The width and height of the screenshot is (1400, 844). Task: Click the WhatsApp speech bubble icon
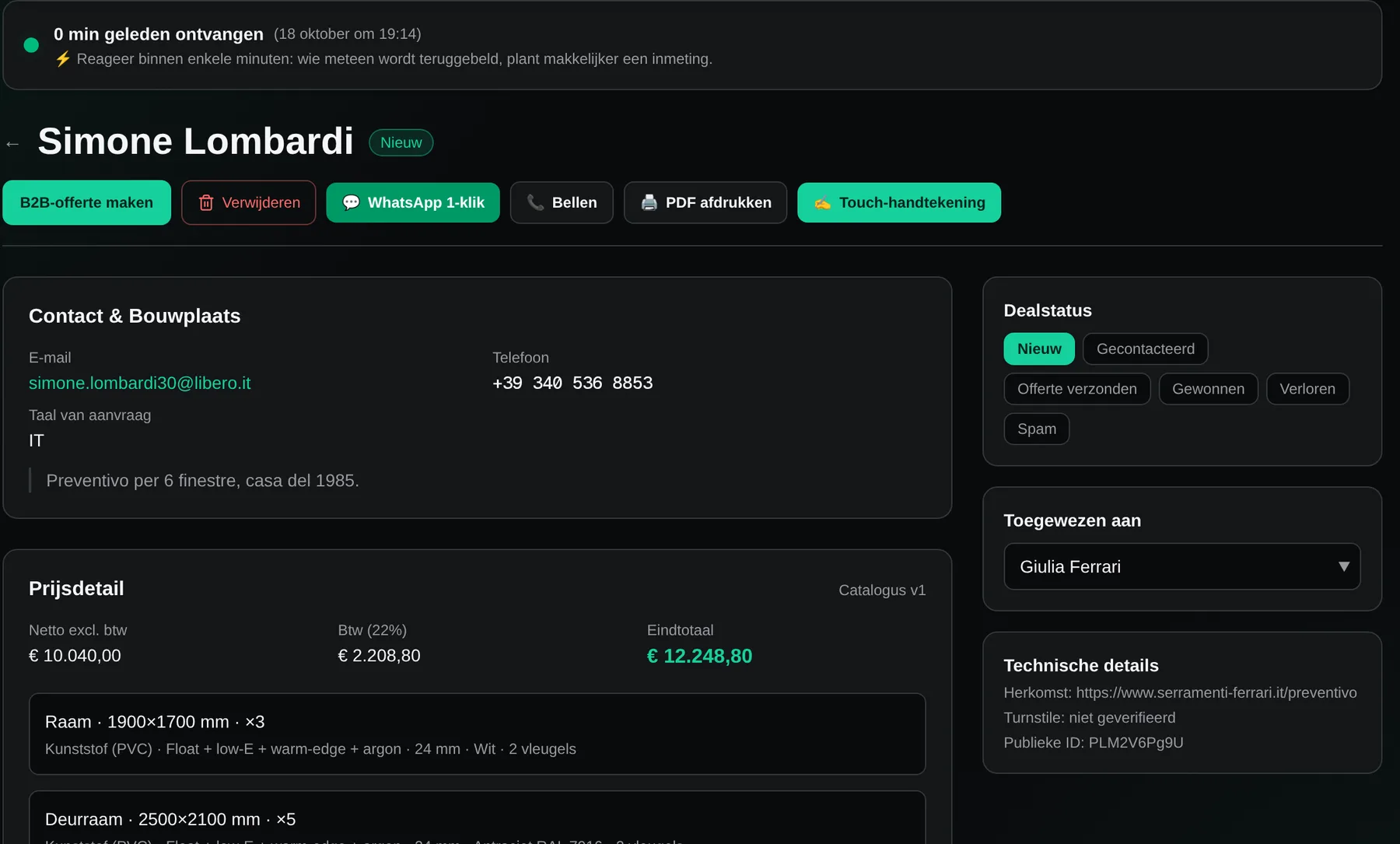click(352, 203)
